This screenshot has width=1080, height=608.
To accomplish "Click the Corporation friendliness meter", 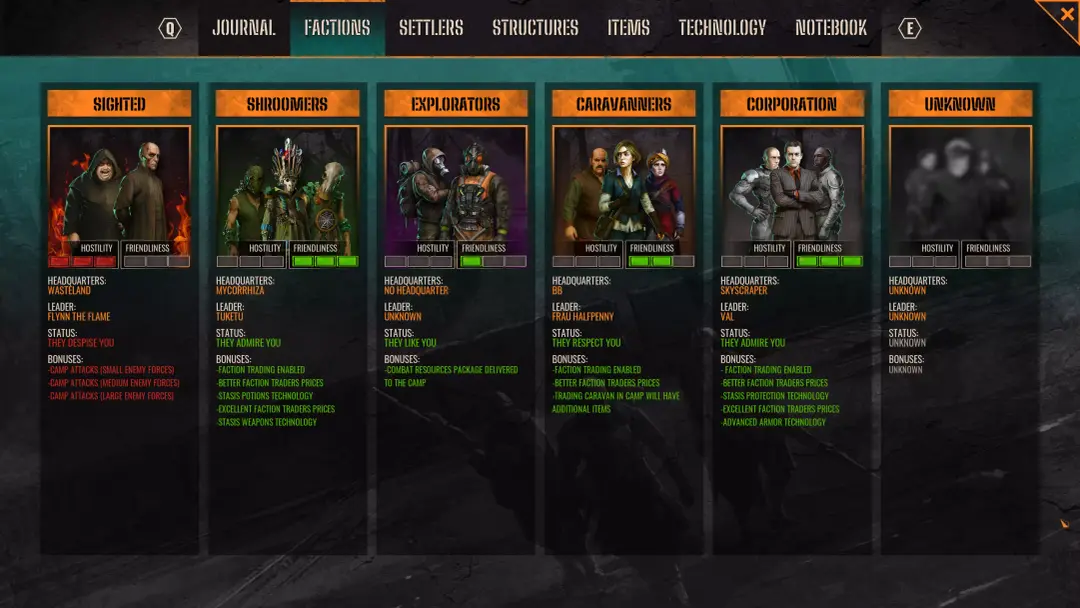I will click(829, 262).
